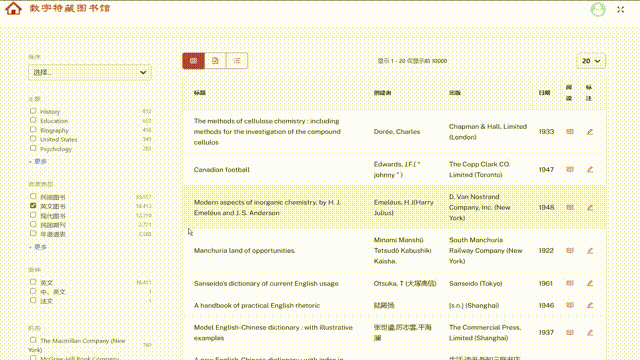Open The methods of cellulose chemistry title
This screenshot has height=360, width=640.
(267, 131)
